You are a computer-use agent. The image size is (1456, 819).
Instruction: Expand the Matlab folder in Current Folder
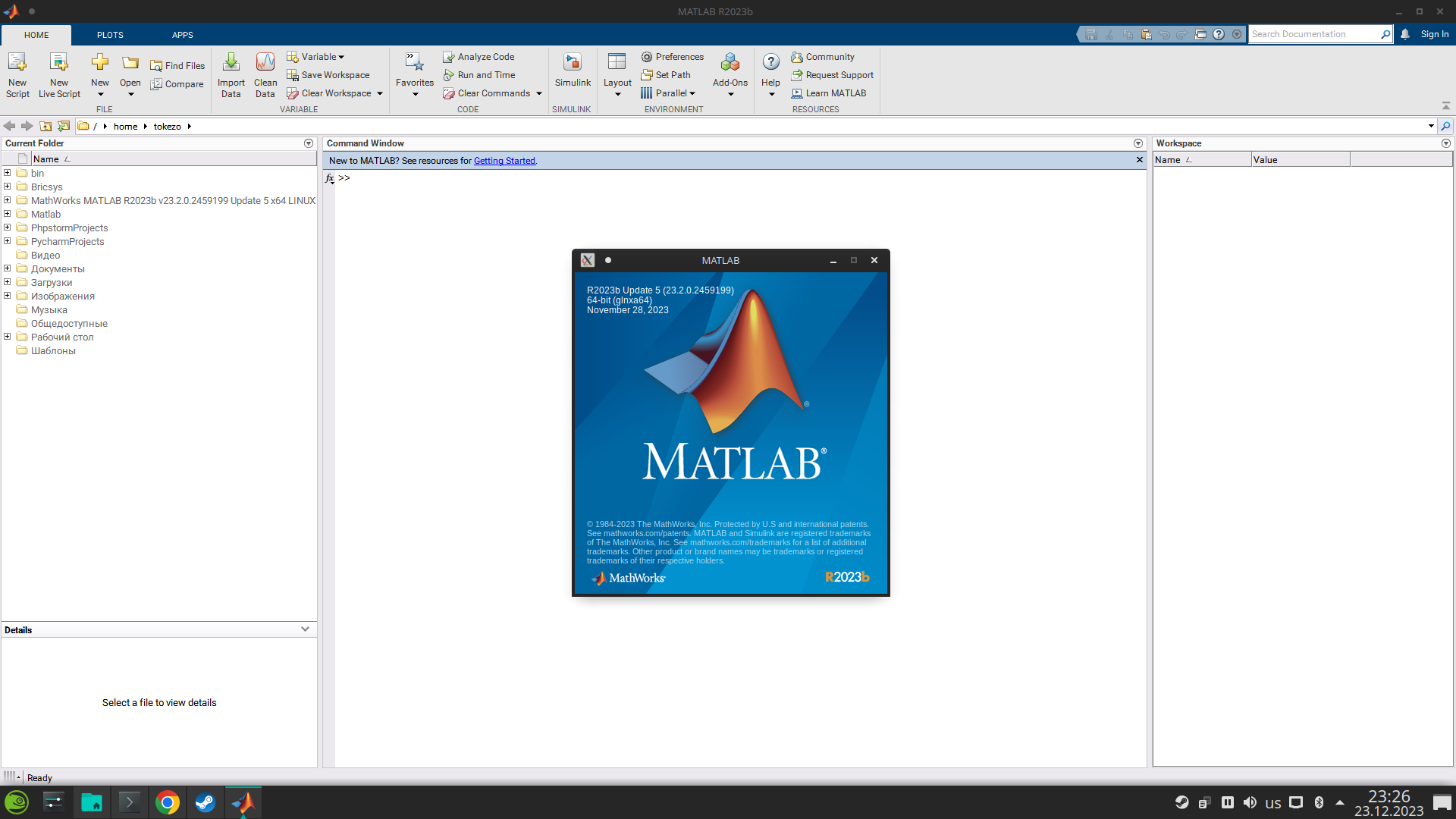[x=7, y=214]
